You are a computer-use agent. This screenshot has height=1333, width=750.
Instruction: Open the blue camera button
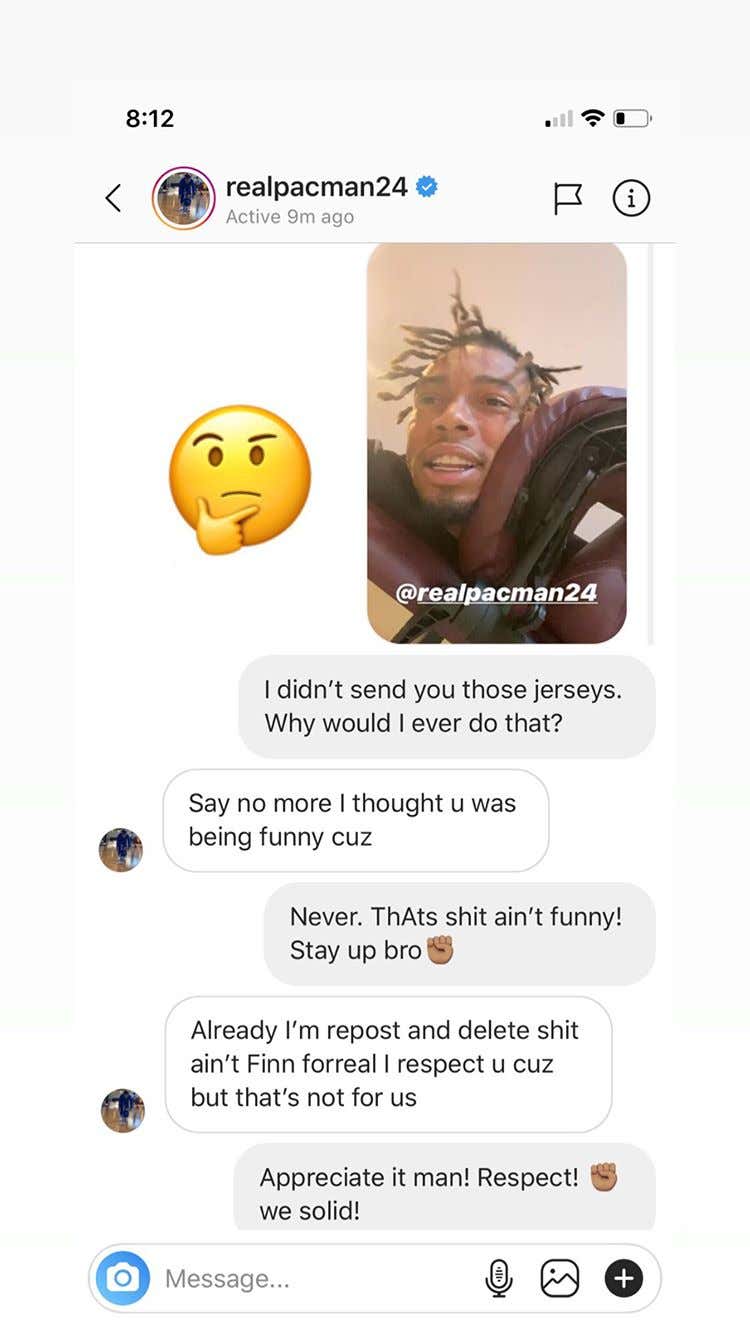(x=123, y=1278)
